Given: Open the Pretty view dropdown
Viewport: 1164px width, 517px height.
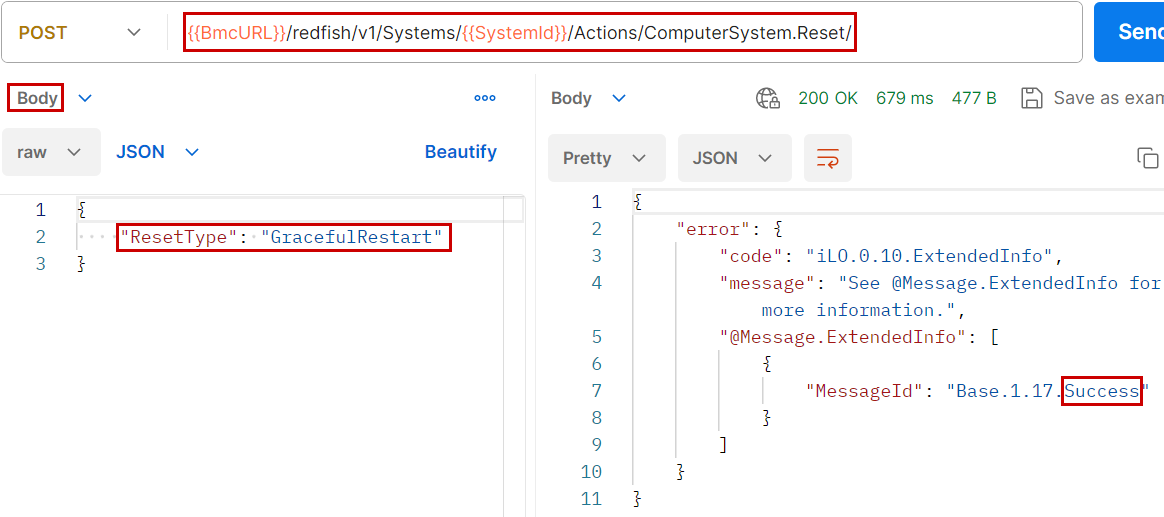Looking at the screenshot, I should 606,158.
